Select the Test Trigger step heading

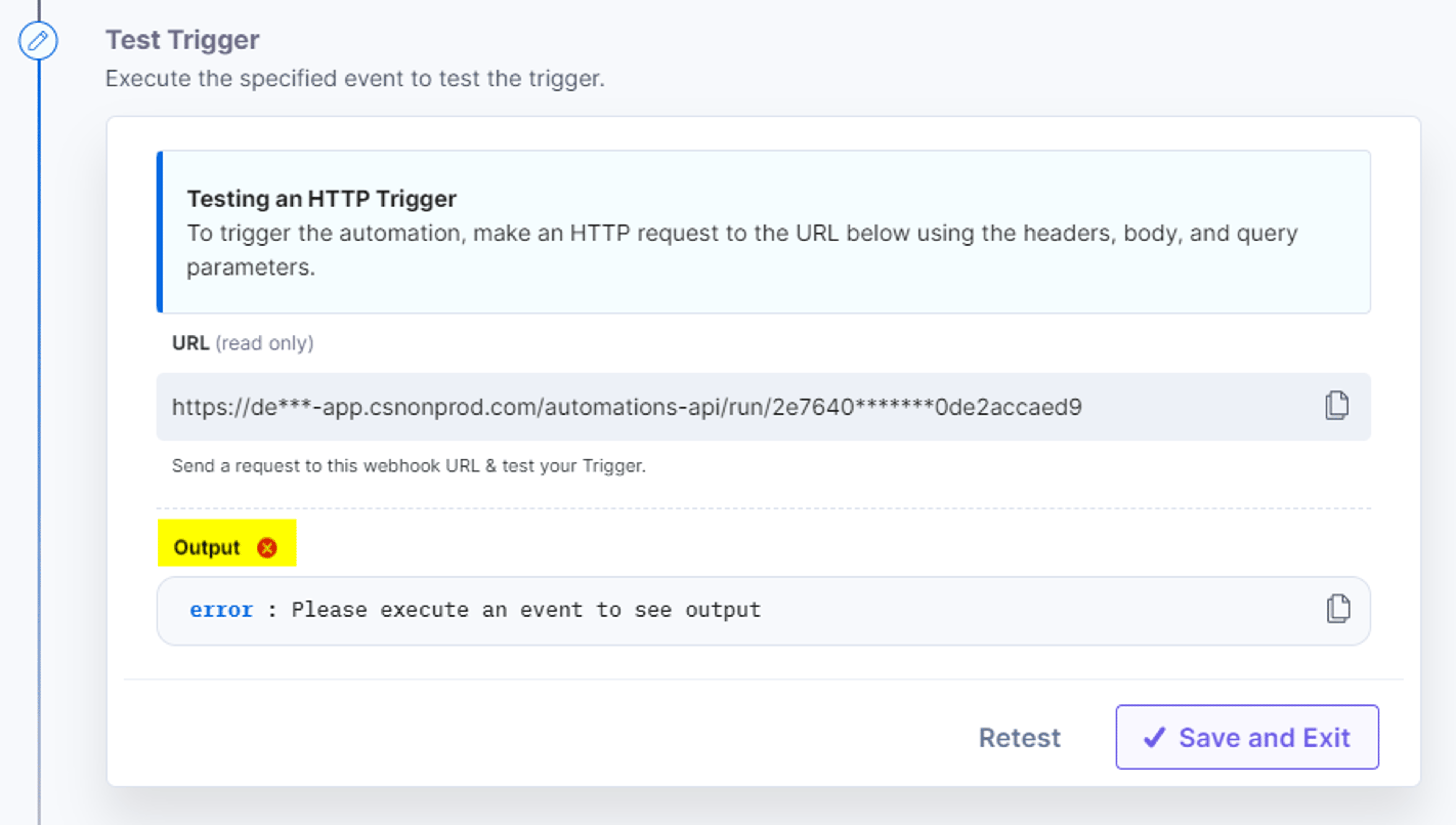[182, 40]
